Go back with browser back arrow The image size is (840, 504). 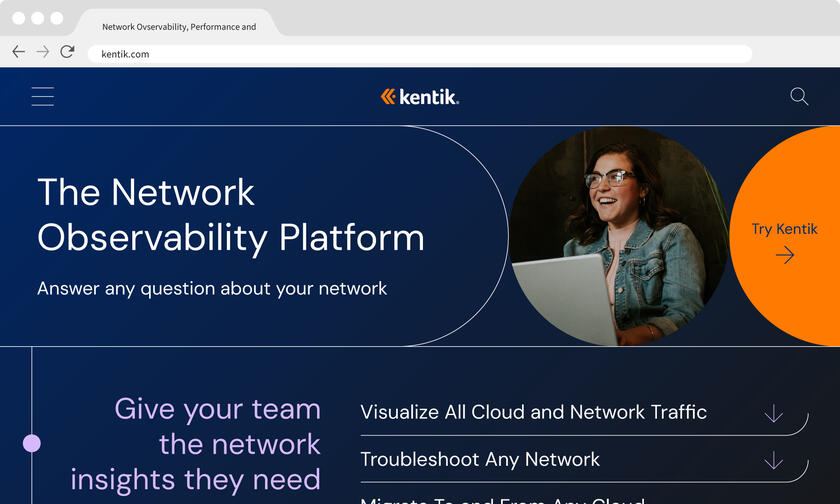tap(18, 52)
